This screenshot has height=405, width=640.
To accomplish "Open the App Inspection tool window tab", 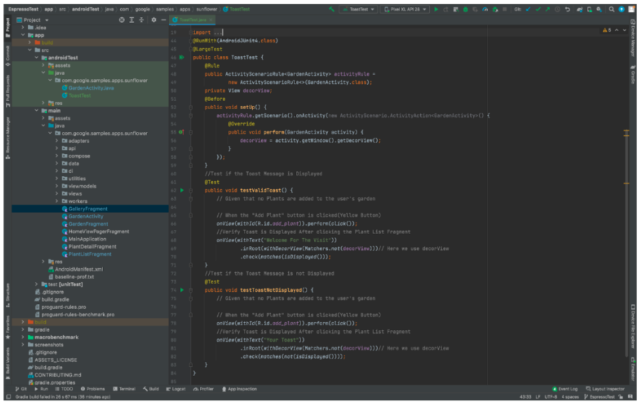I will (240, 389).
